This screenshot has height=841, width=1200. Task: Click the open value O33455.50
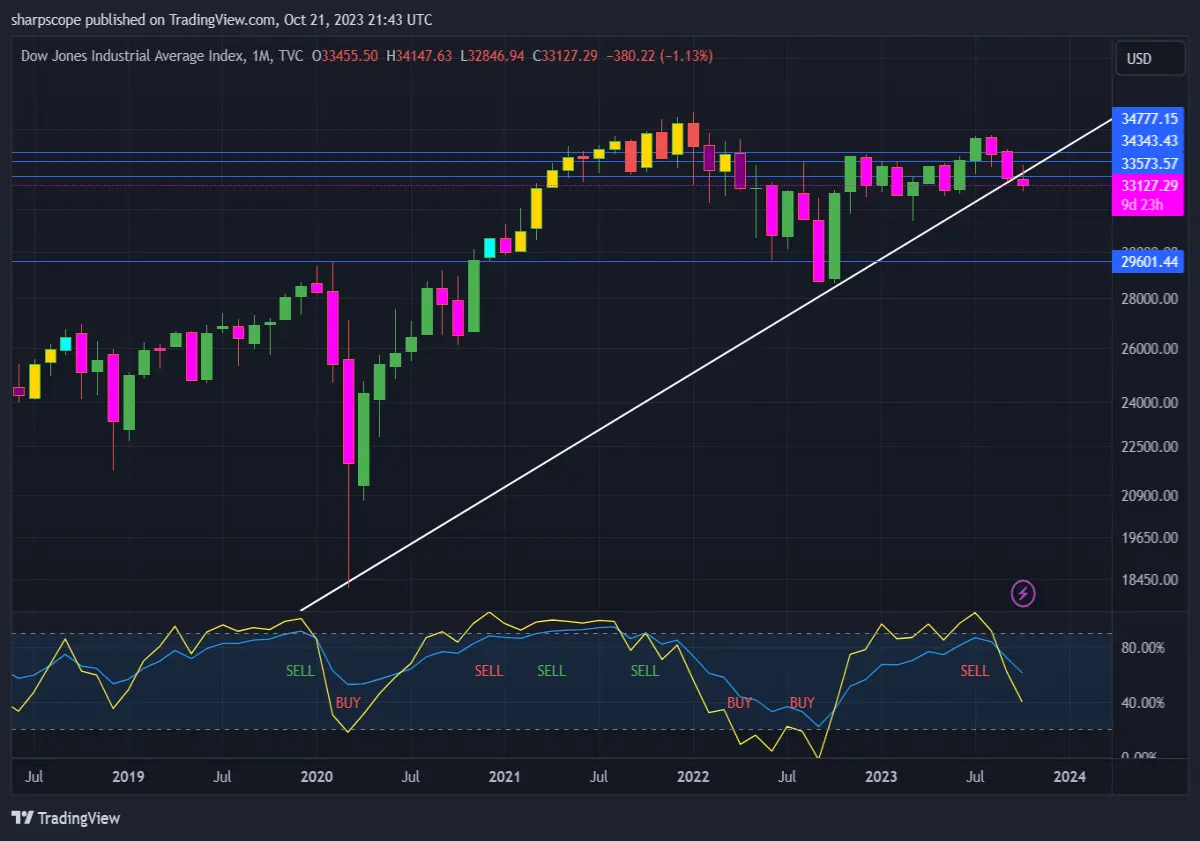click(345, 56)
